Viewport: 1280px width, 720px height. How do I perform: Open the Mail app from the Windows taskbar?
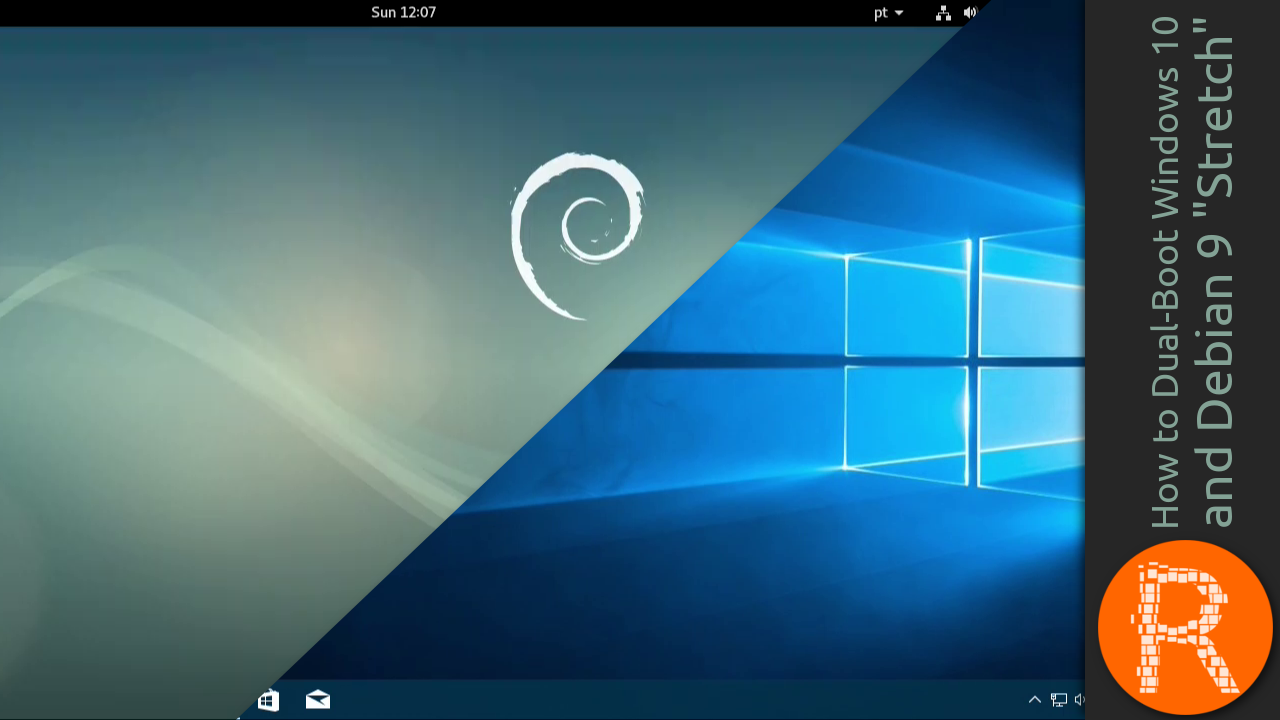click(x=318, y=700)
